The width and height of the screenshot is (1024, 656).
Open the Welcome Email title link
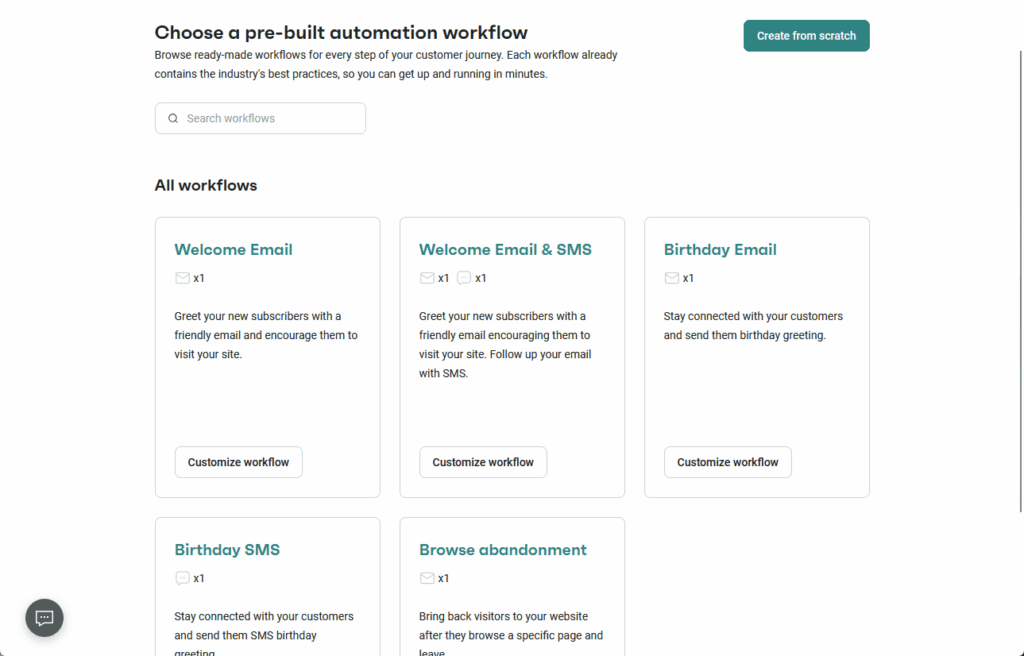[x=233, y=250]
